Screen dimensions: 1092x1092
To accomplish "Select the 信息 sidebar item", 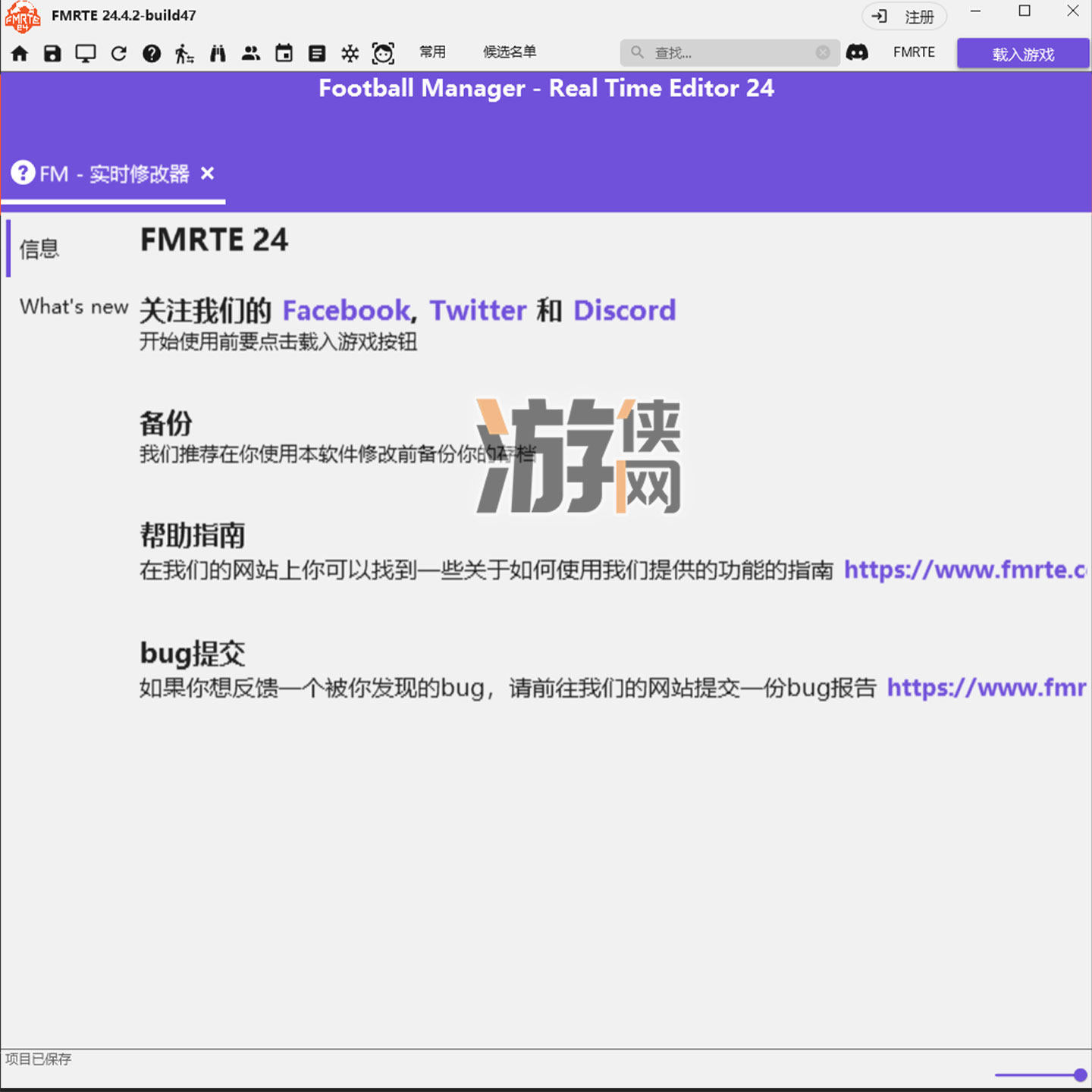I will pyautogui.click(x=39, y=249).
